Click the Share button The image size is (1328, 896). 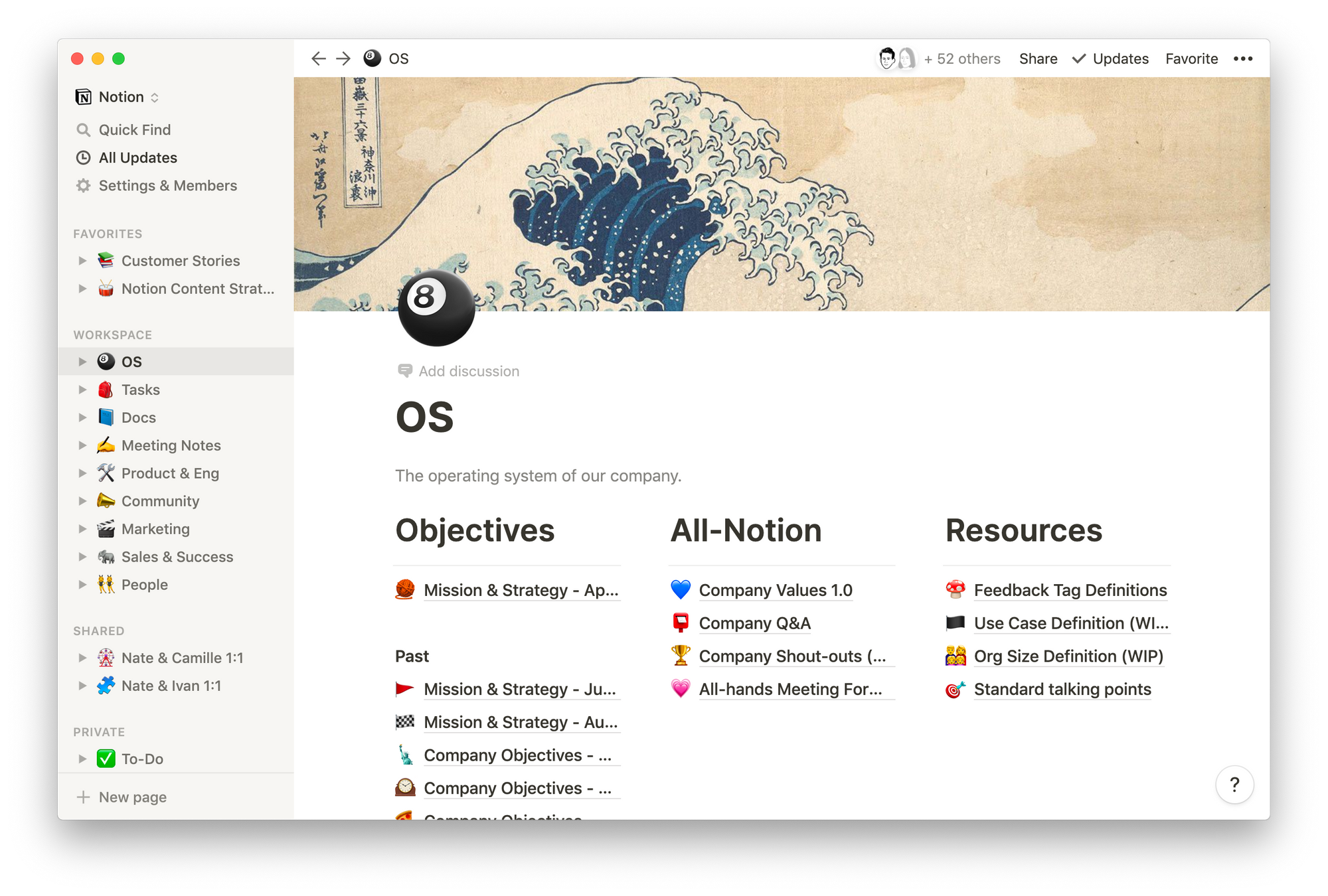pos(1038,58)
